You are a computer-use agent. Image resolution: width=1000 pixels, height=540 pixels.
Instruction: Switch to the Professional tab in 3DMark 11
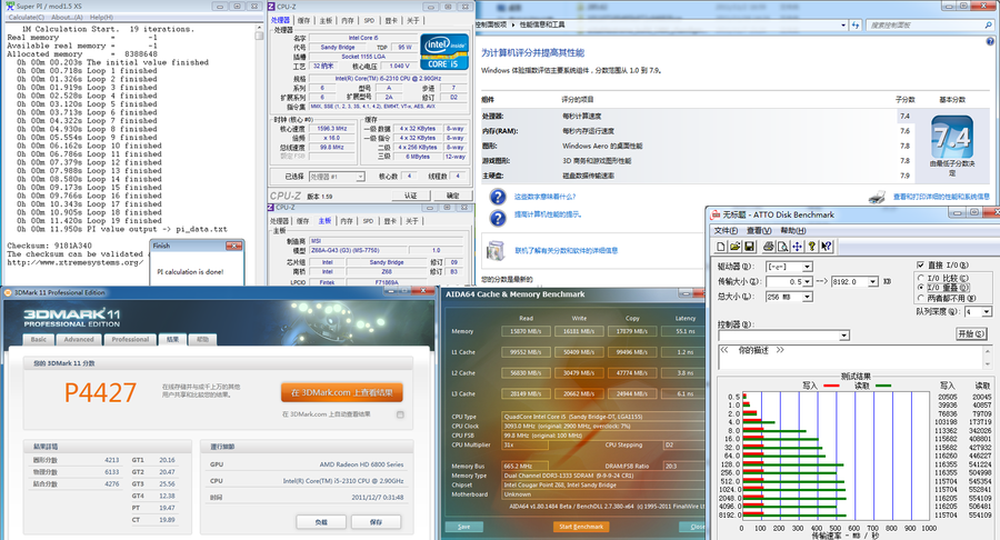click(x=130, y=339)
